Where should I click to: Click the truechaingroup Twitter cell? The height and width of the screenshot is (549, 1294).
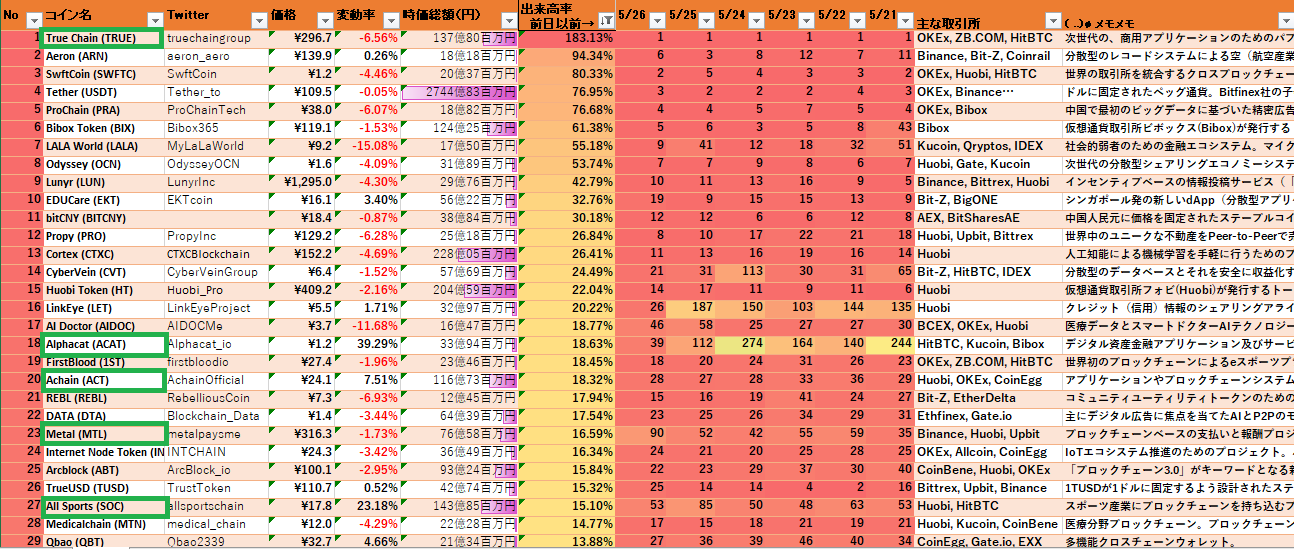(214, 38)
